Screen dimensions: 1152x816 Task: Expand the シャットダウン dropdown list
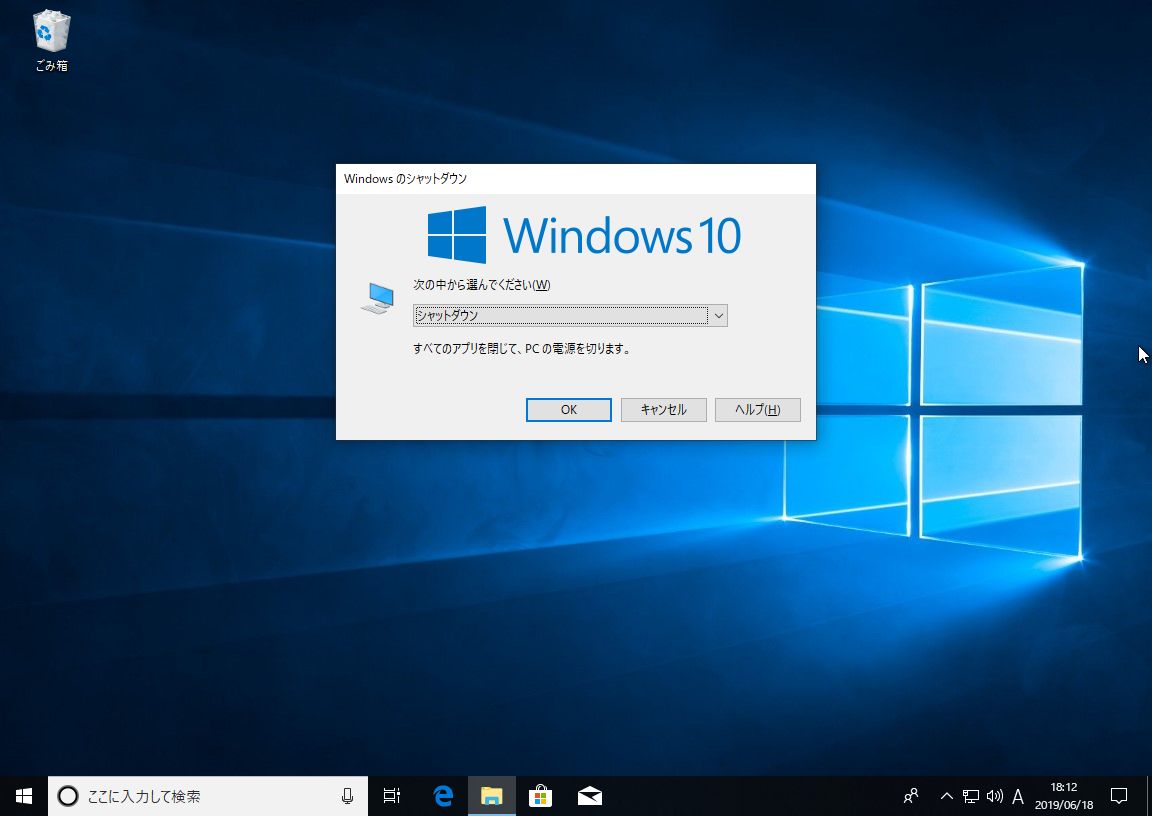tap(718, 316)
